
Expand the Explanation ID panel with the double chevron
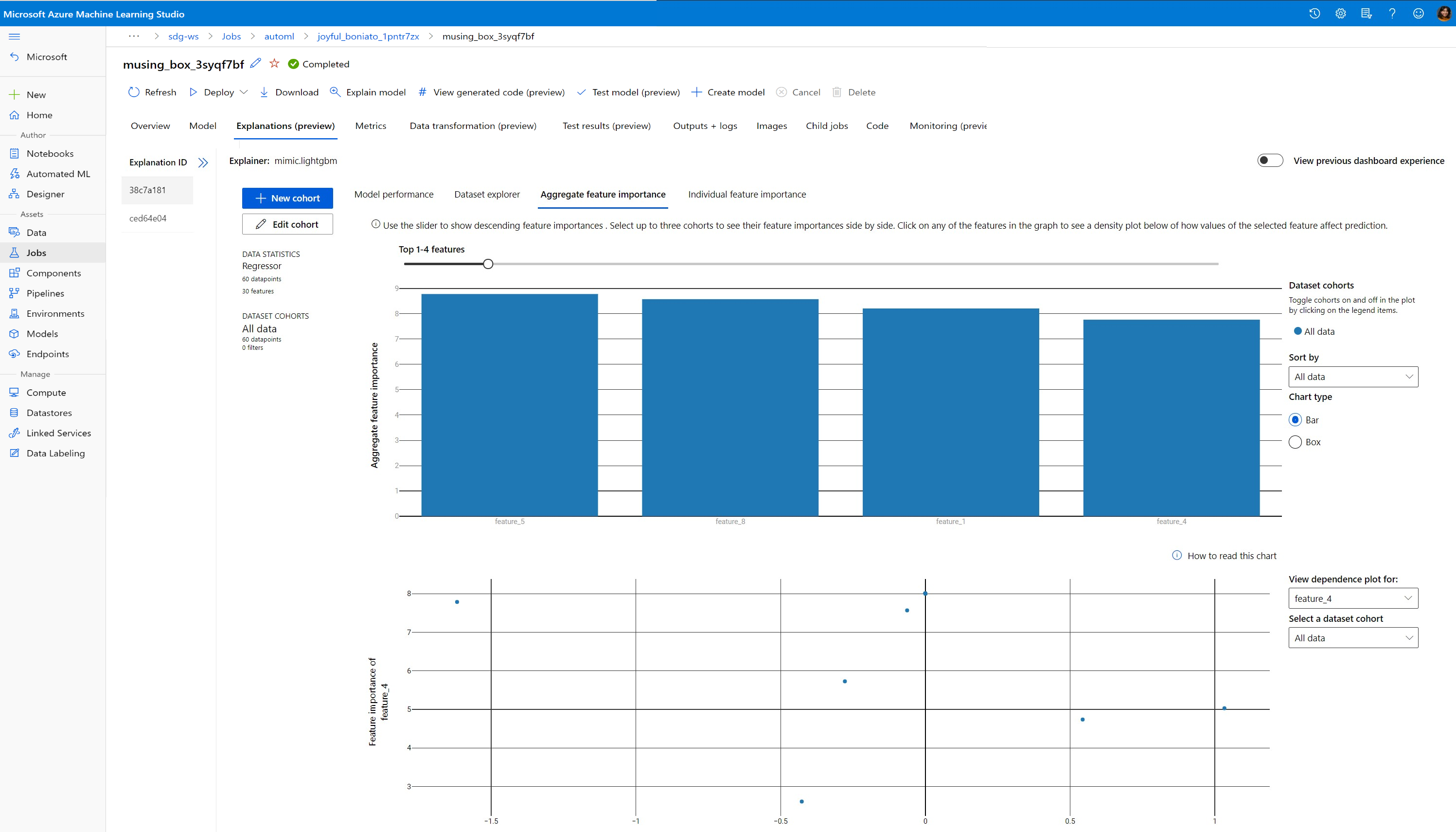(203, 163)
